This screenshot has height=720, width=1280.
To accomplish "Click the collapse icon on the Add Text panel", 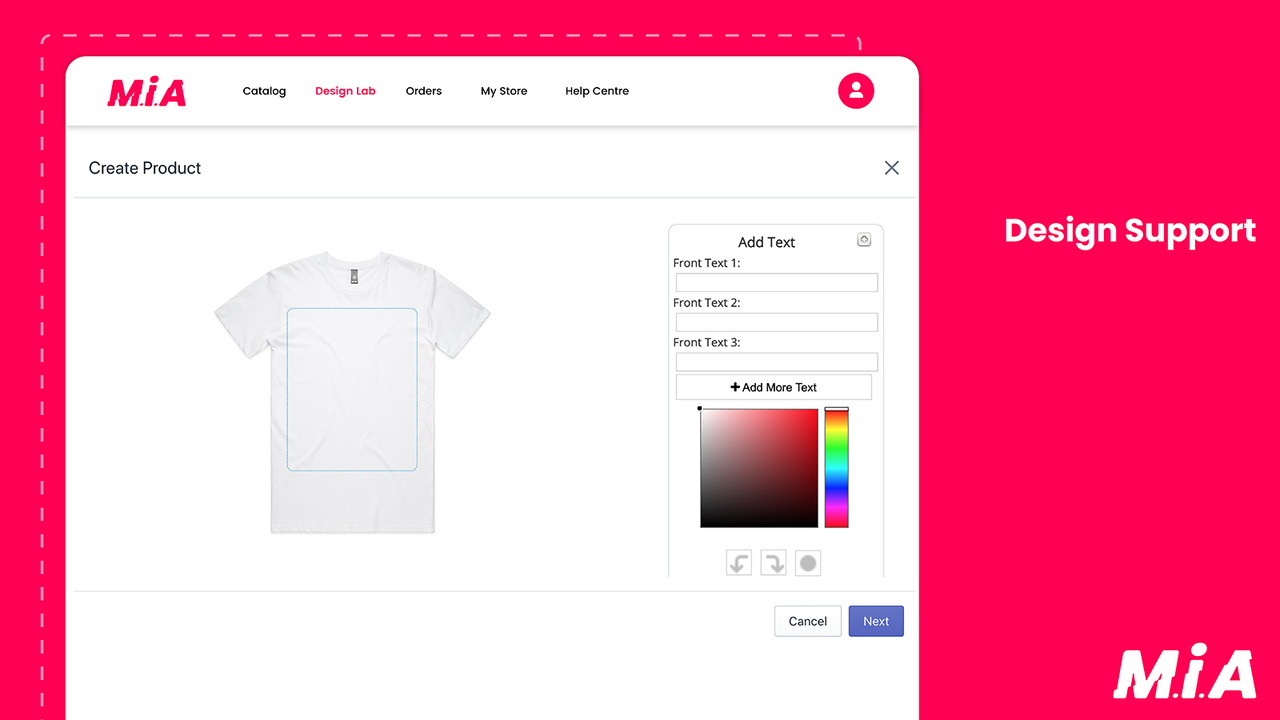I will pos(864,239).
